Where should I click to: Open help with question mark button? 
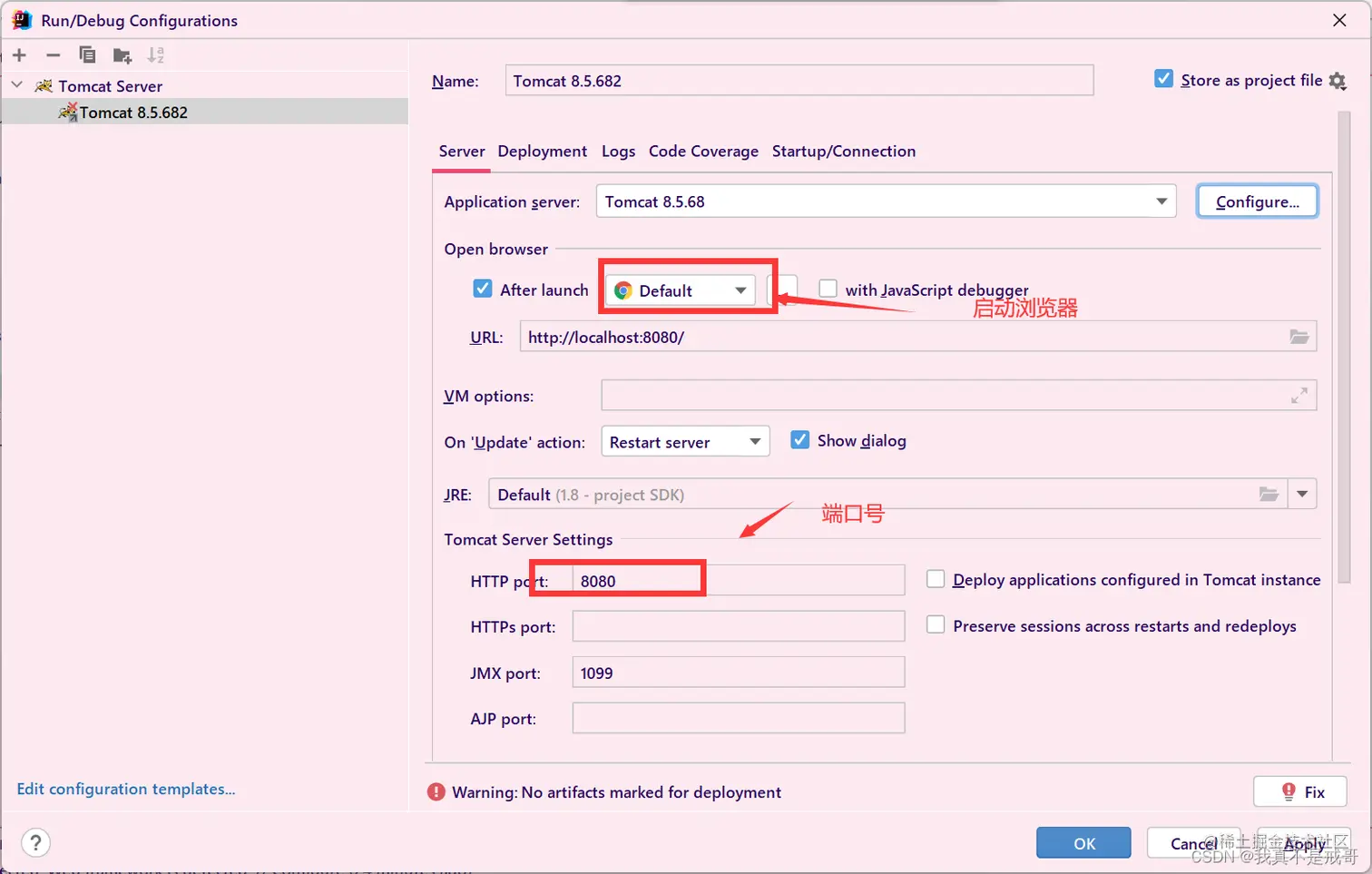[x=35, y=843]
